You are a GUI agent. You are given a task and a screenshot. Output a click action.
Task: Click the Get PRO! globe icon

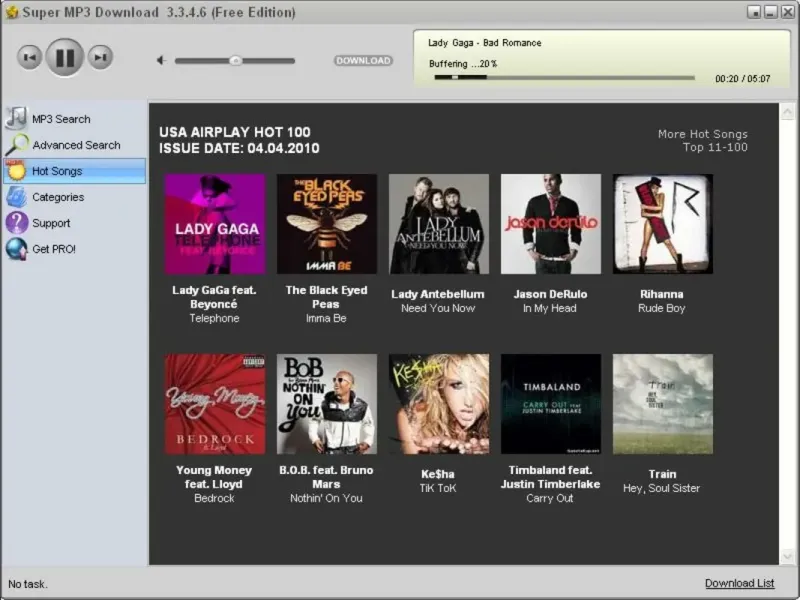click(x=17, y=249)
